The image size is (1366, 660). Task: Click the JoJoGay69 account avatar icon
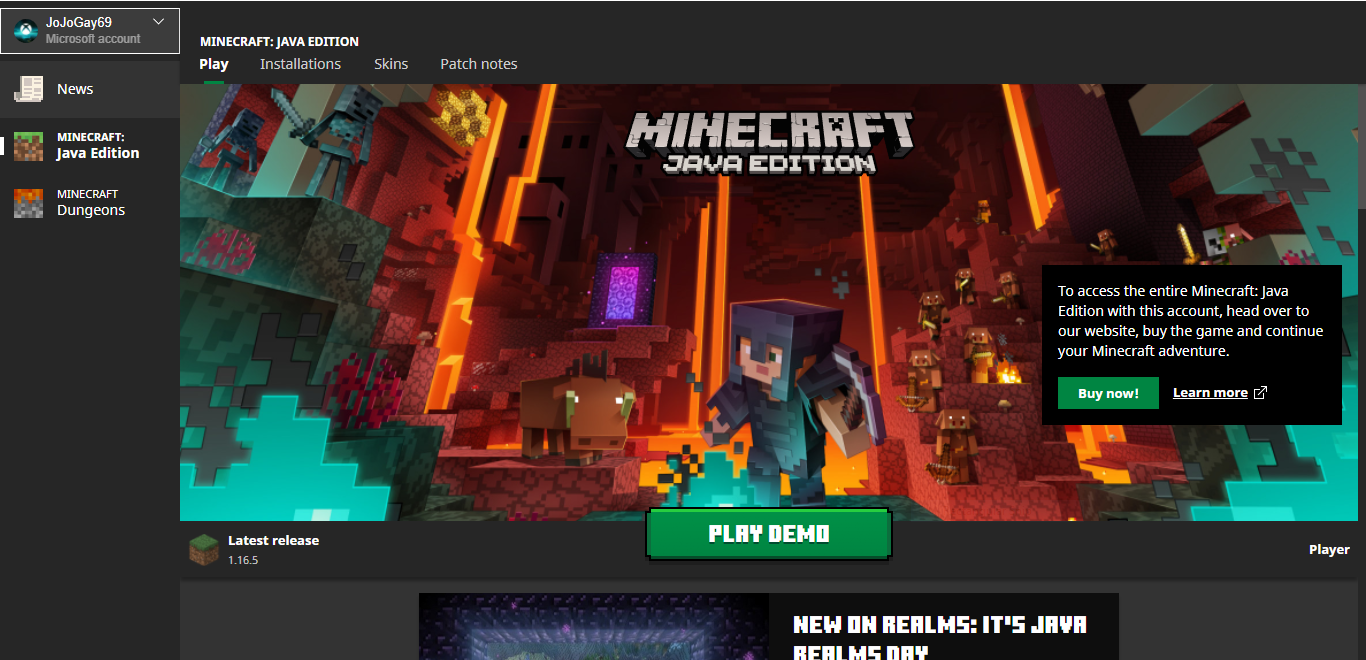pos(25,31)
